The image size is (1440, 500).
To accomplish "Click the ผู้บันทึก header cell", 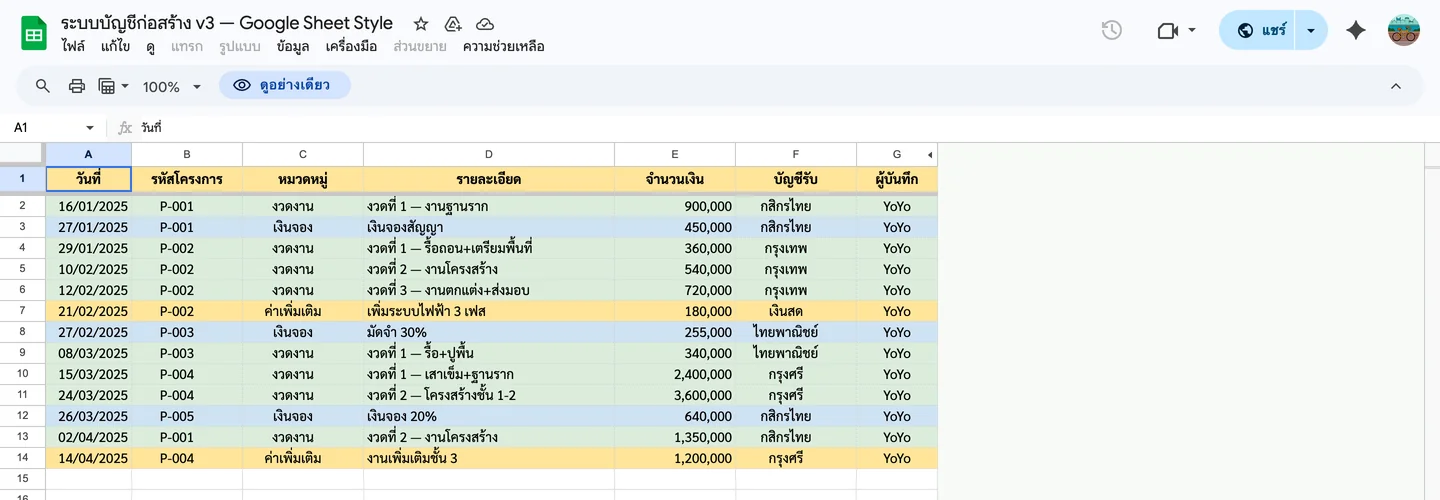I will coord(897,179).
